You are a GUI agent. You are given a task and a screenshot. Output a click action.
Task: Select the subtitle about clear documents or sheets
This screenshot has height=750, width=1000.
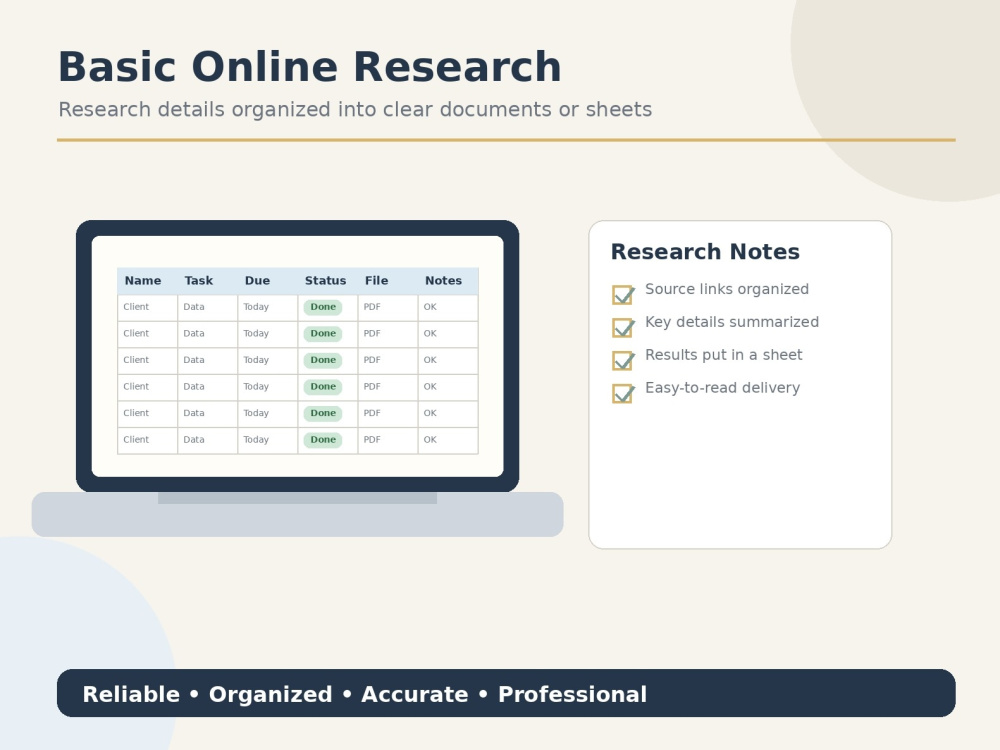coord(355,110)
